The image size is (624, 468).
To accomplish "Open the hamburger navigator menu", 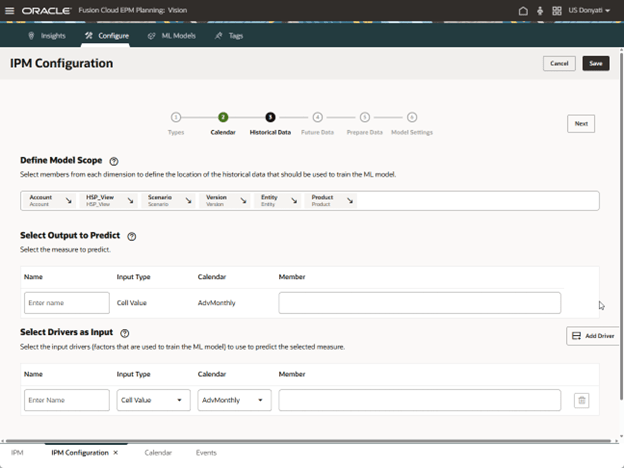I will [10, 10].
